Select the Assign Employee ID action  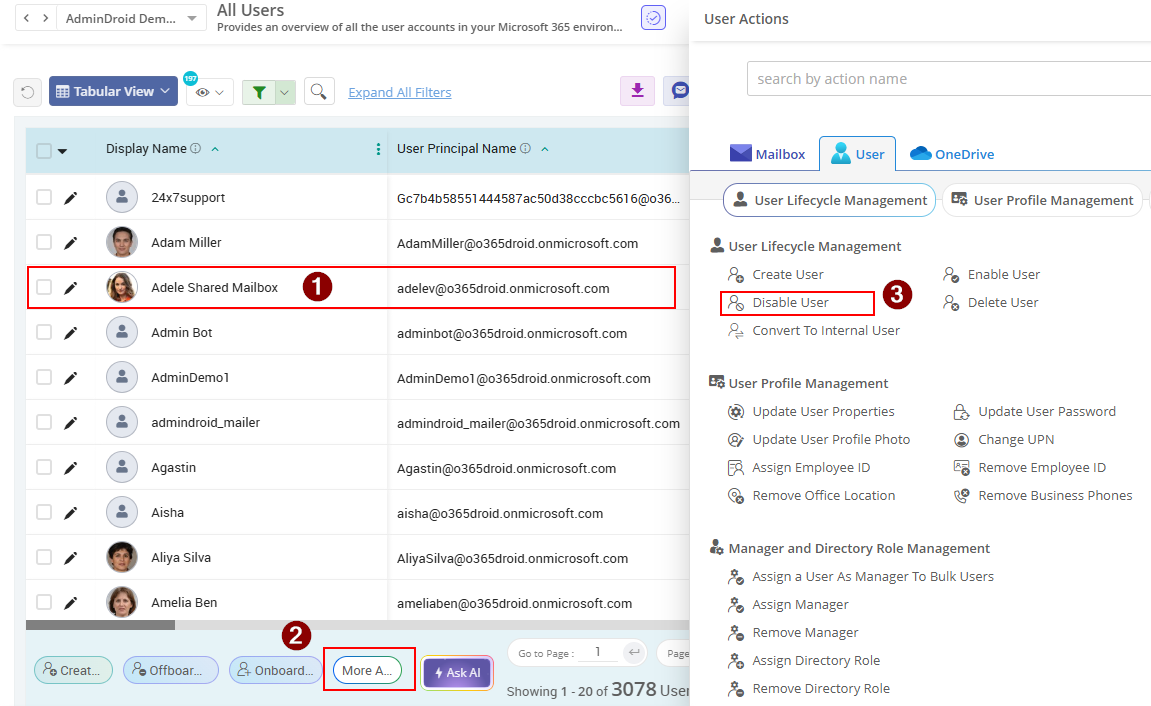point(811,467)
